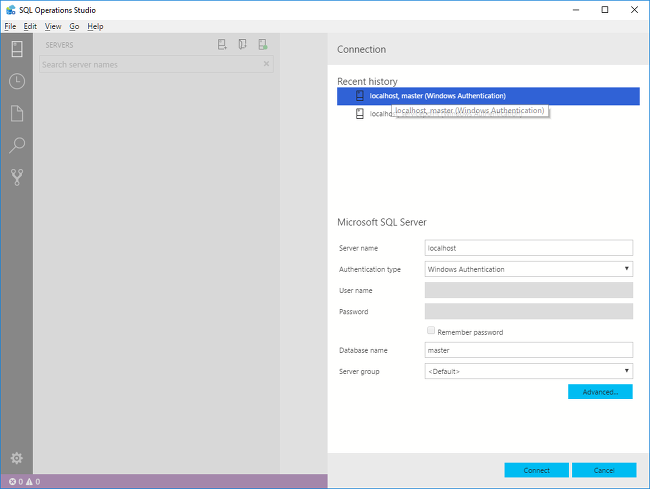Click the Authentication type label
This screenshot has height=489, width=650.
tap(370, 269)
